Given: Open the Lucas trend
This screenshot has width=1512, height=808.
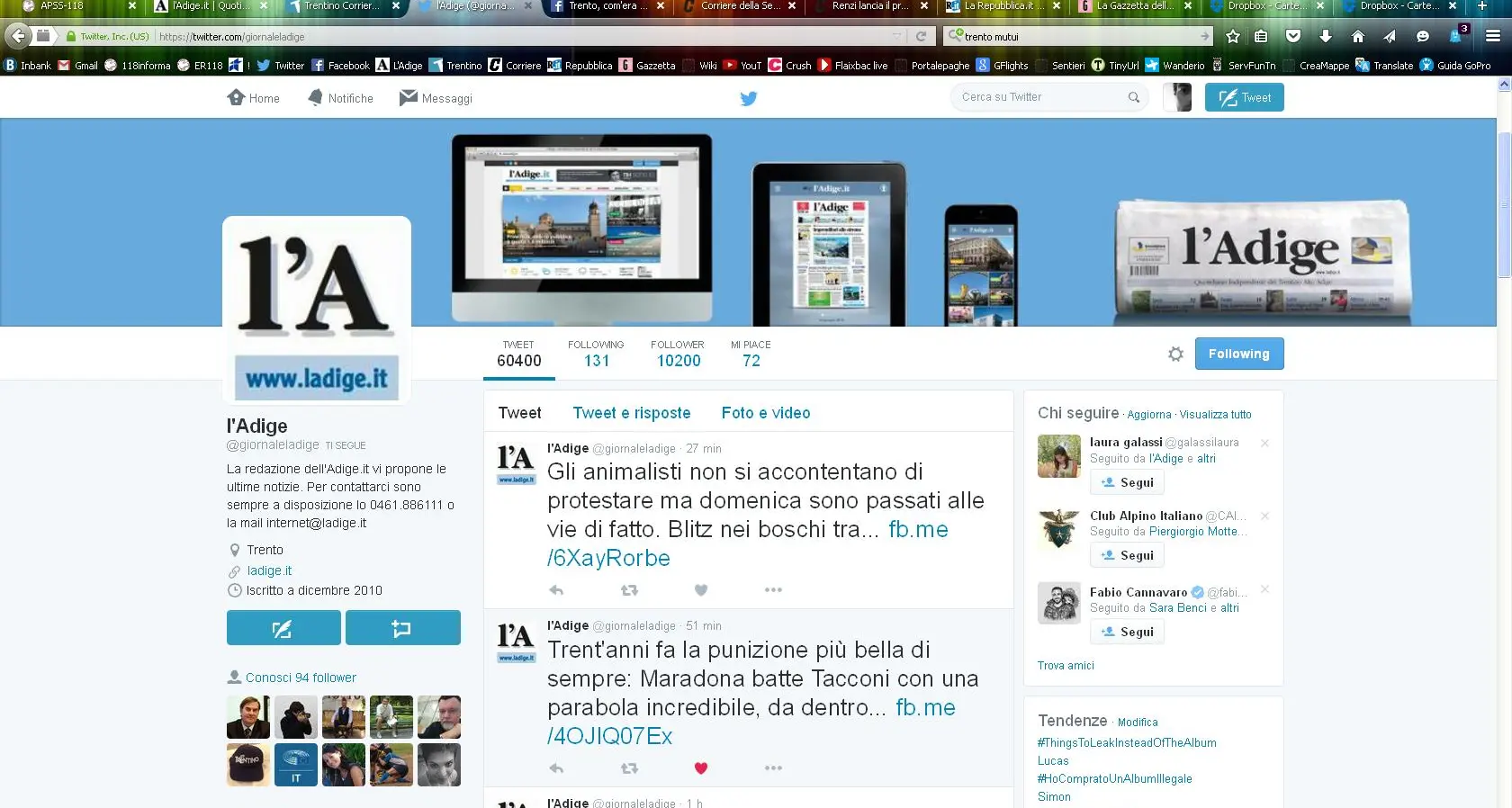Looking at the screenshot, I should (x=1053, y=761).
